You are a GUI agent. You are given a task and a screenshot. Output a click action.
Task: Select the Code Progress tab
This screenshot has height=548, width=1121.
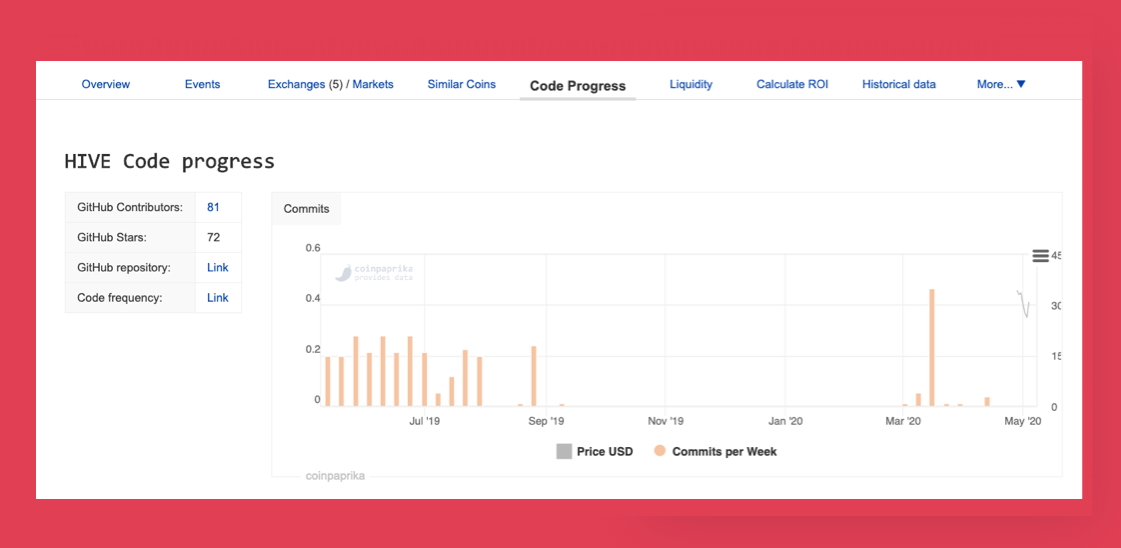(x=578, y=86)
